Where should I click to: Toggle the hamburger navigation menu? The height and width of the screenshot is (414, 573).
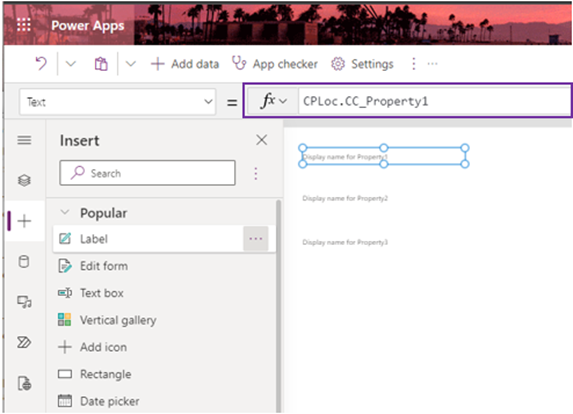(24, 140)
